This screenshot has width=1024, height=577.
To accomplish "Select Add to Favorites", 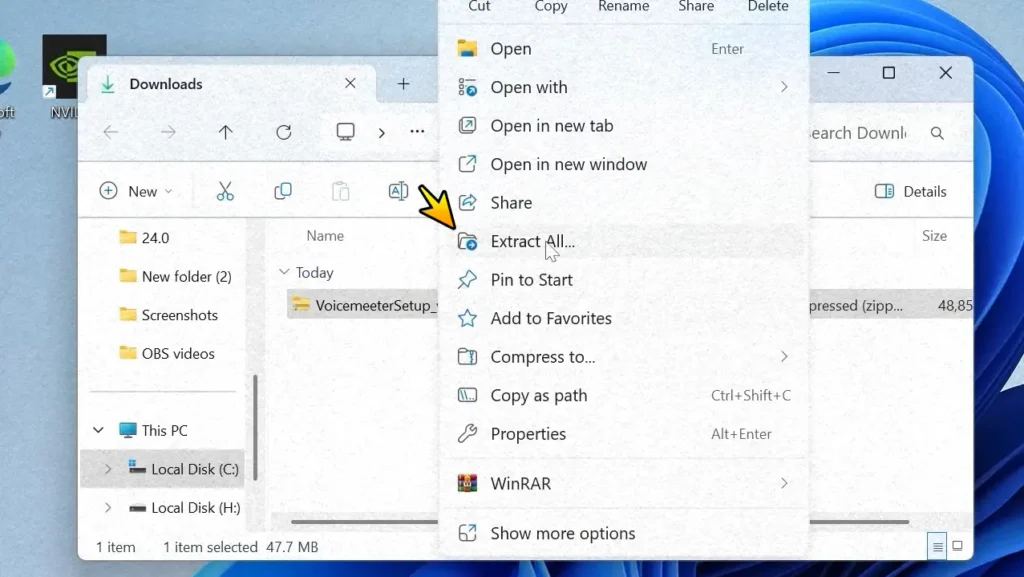I will click(624, 319).
